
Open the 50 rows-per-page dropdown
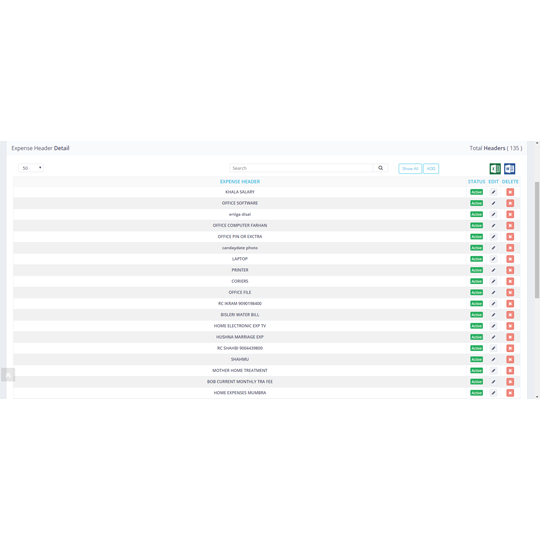point(31,168)
